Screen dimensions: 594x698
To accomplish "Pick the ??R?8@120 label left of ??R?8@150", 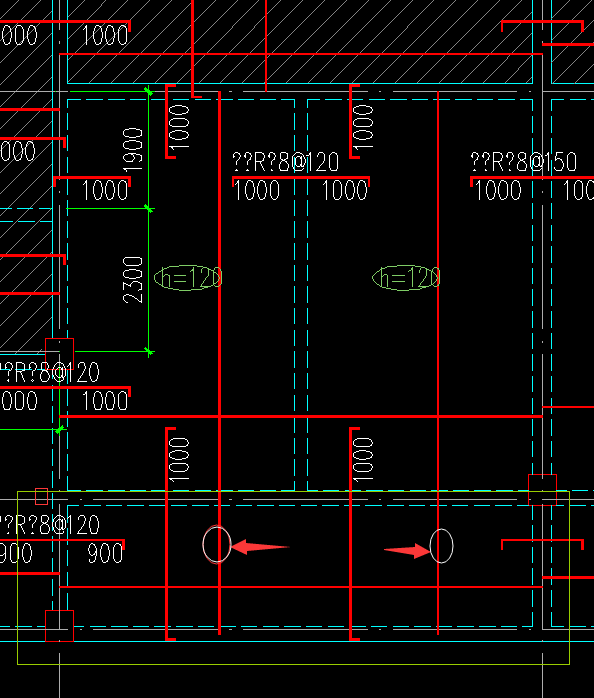I will pos(285,162).
